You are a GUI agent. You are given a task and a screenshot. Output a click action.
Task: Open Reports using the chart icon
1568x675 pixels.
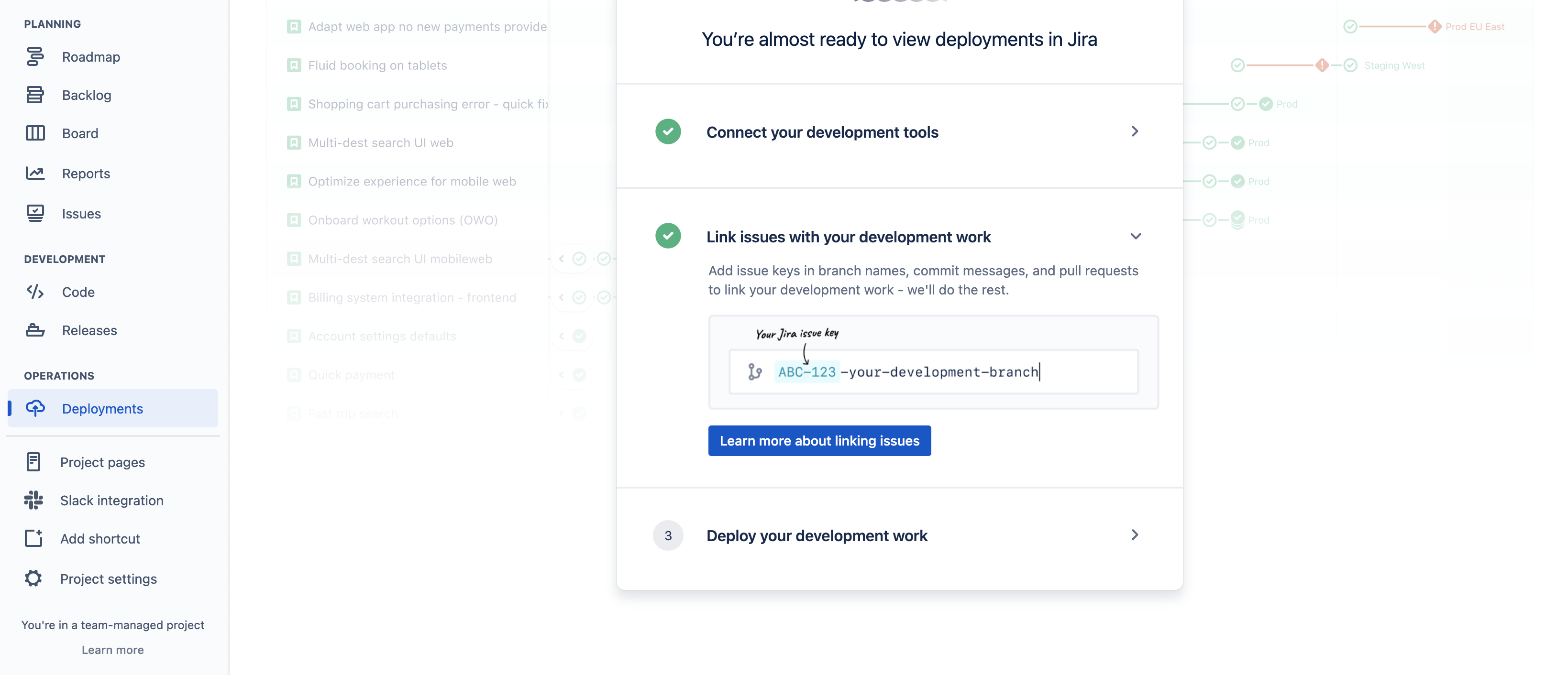pos(35,174)
